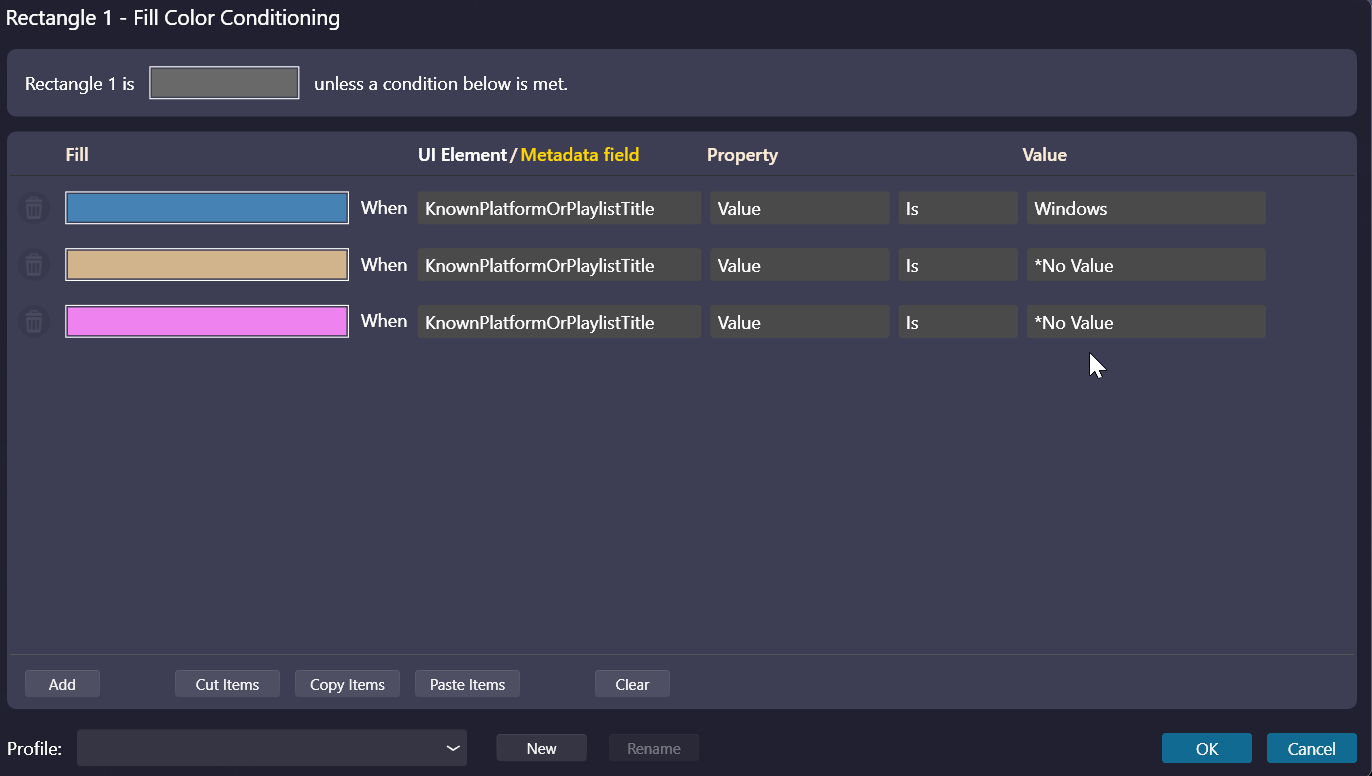Click the Windows value field
The height and width of the screenshot is (776, 1372).
(1145, 209)
